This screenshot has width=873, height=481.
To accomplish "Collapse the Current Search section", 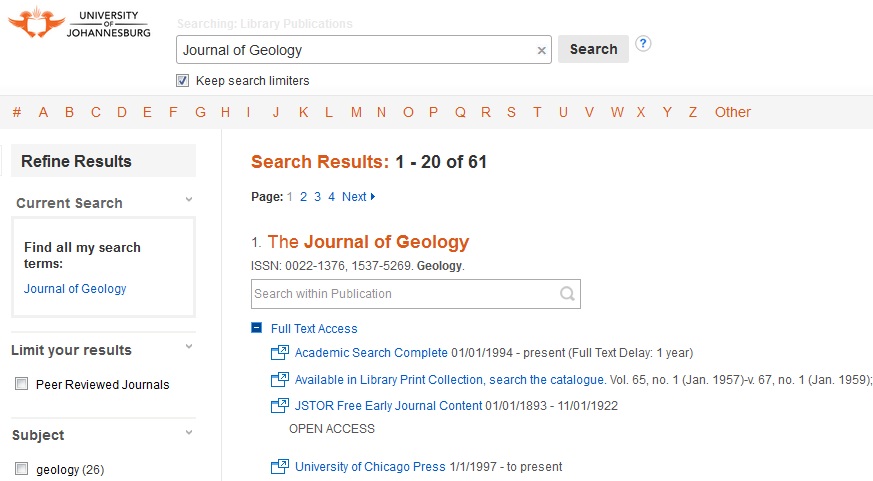I will pyautogui.click(x=189, y=199).
